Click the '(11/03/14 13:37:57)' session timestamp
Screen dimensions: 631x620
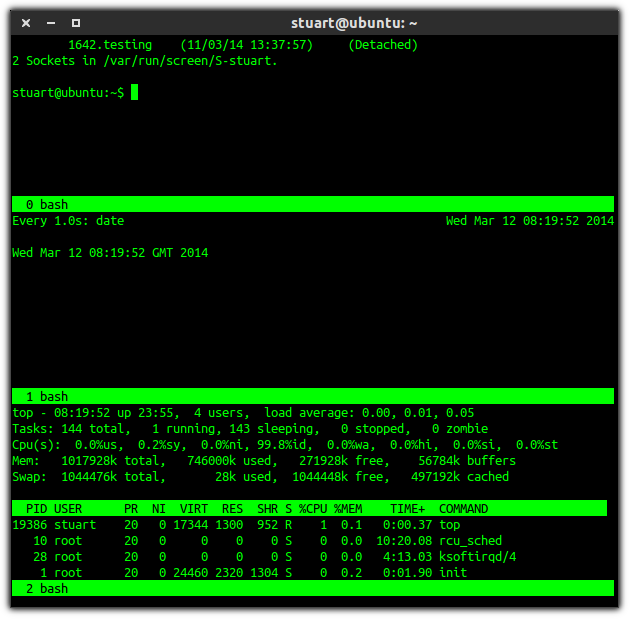[246, 45]
